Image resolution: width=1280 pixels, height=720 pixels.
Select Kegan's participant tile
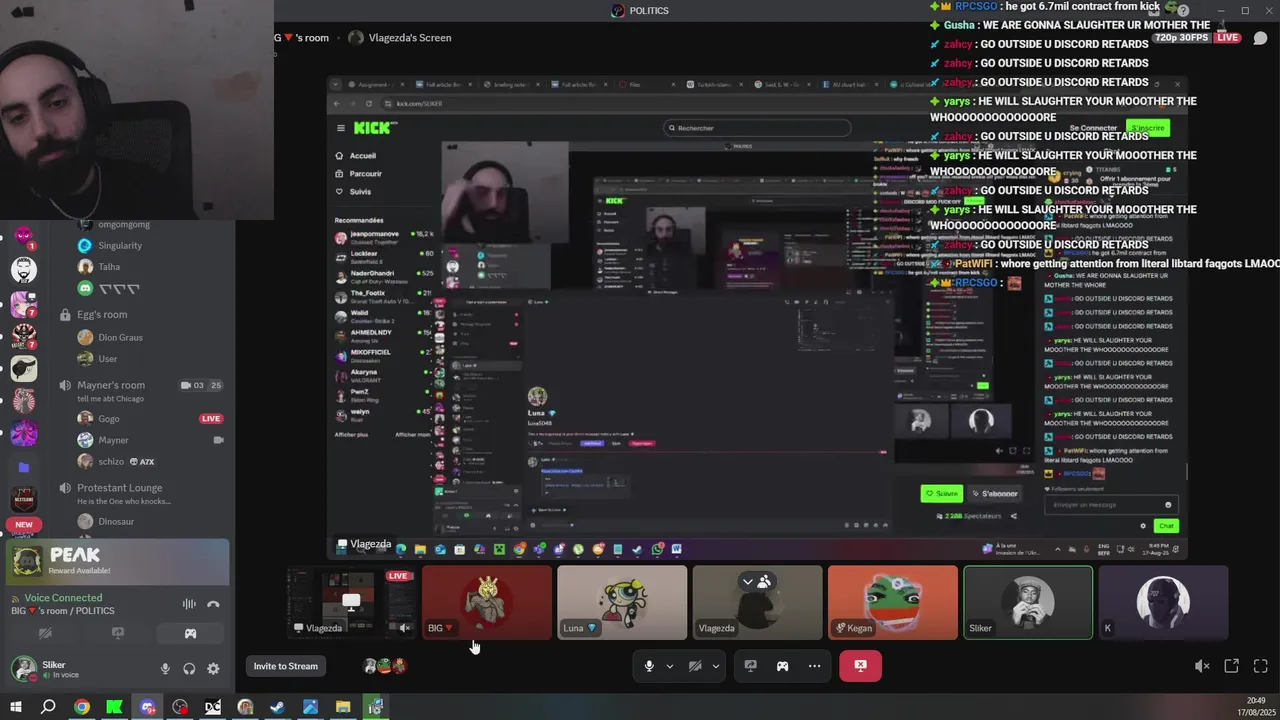[893, 602]
